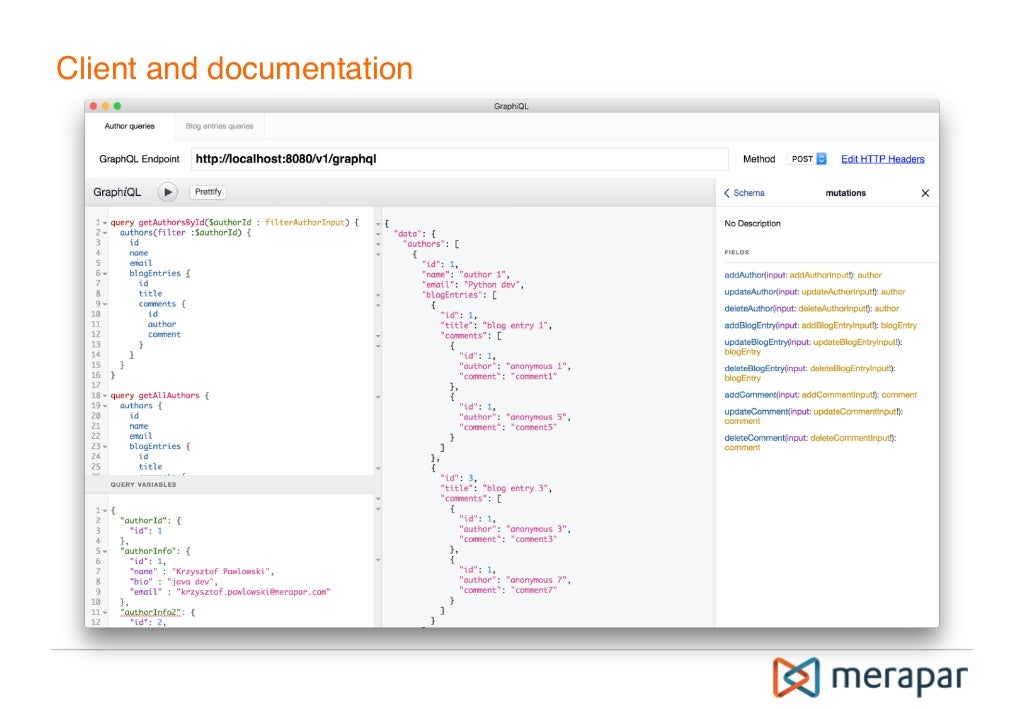
Task: Open addAuthor mutation field docs
Action: pos(743,276)
